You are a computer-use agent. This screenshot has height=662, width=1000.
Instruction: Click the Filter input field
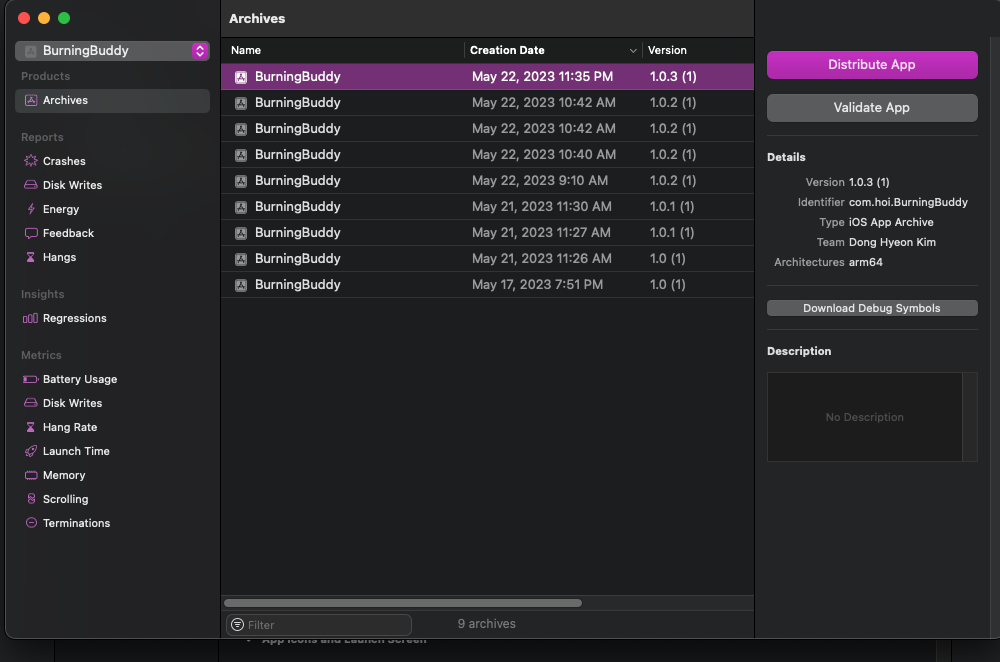tap(319, 625)
